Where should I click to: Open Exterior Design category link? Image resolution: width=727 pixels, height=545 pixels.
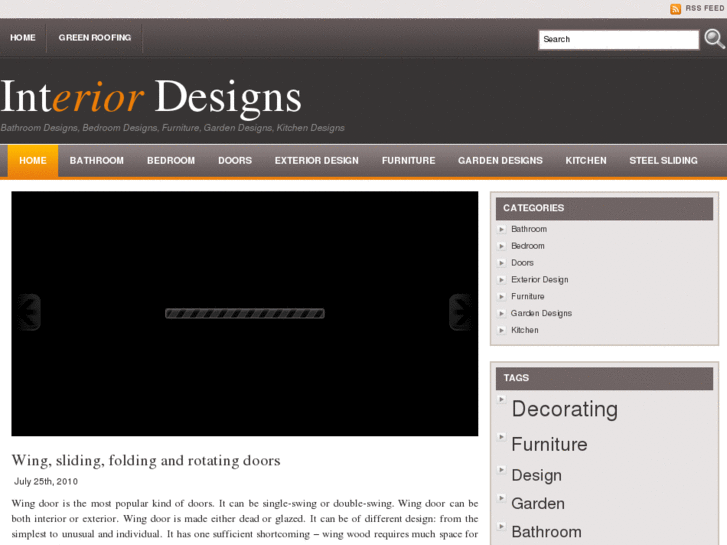[x=539, y=280]
